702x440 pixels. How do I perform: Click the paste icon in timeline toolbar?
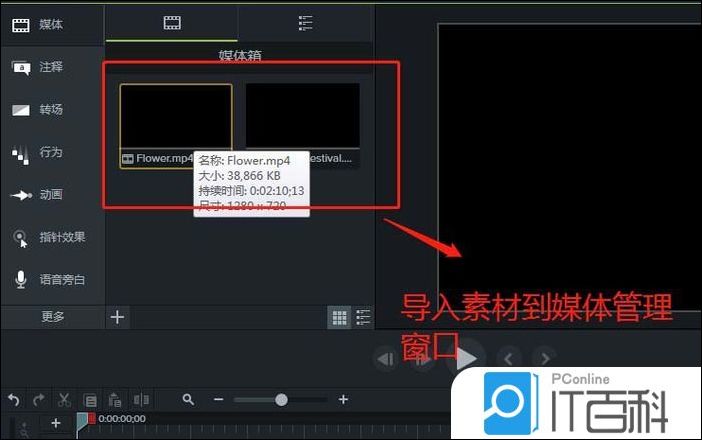115,400
